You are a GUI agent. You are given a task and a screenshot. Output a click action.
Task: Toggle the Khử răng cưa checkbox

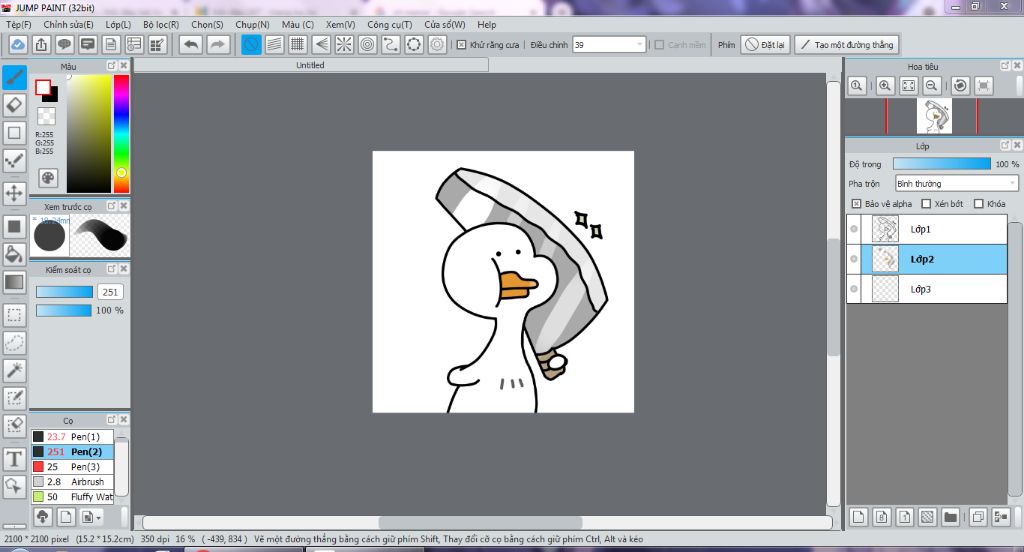click(461, 44)
